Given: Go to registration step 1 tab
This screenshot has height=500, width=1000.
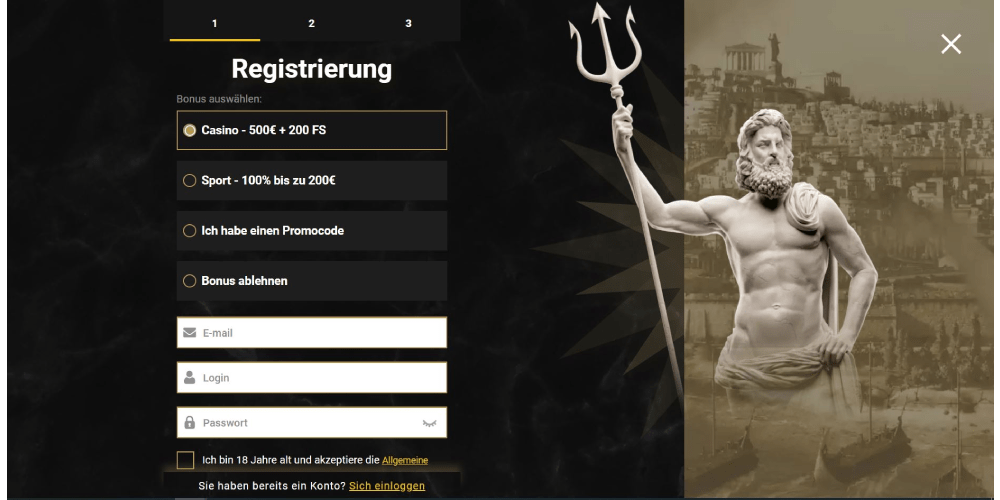Looking at the screenshot, I should (x=215, y=24).
